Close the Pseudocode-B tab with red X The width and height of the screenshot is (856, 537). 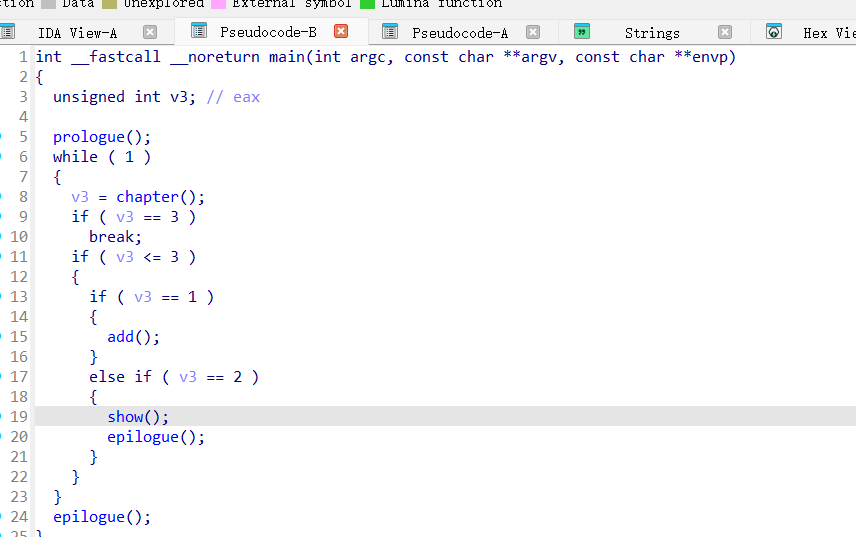tap(341, 32)
